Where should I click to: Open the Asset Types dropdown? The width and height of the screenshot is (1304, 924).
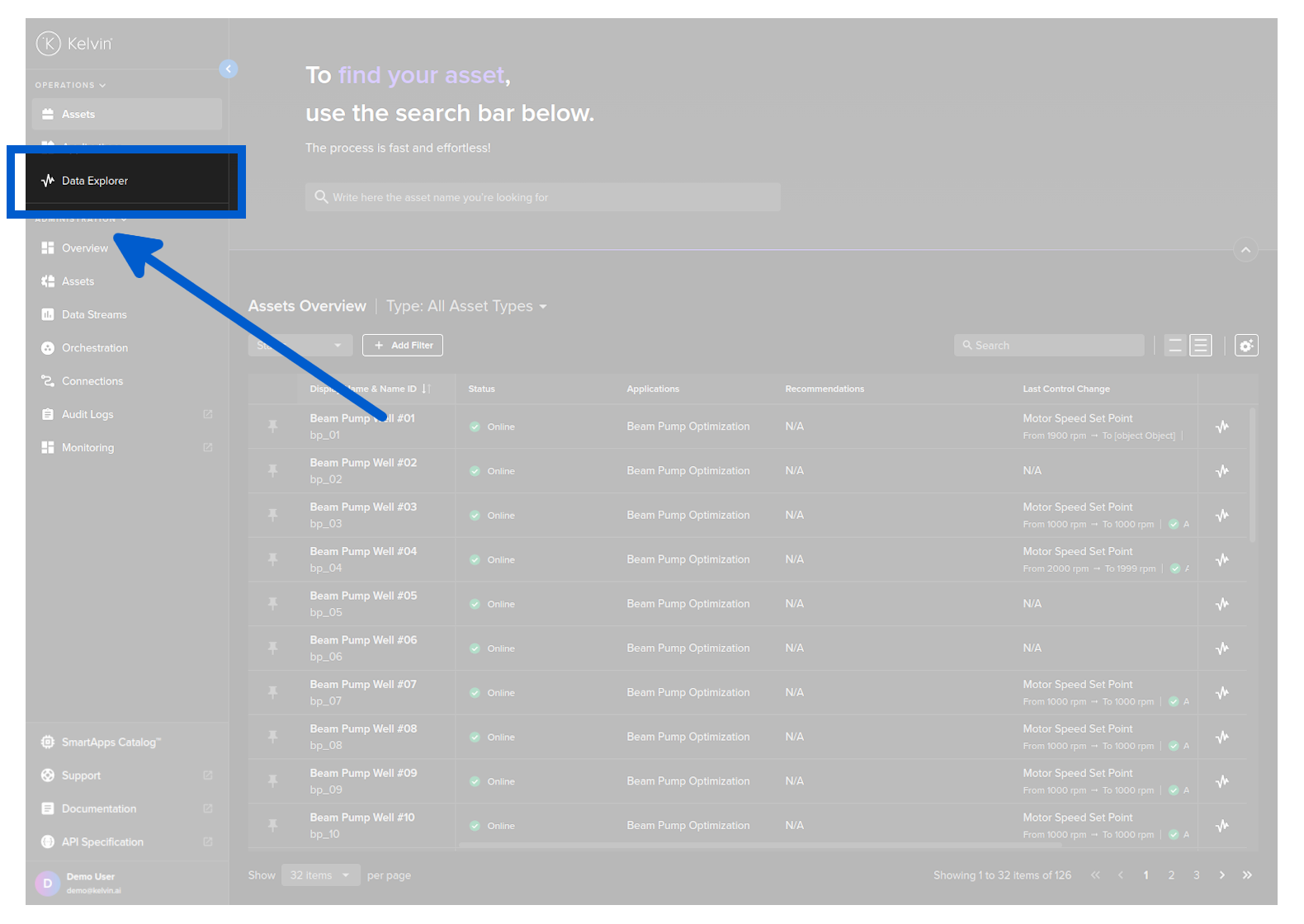(467, 306)
